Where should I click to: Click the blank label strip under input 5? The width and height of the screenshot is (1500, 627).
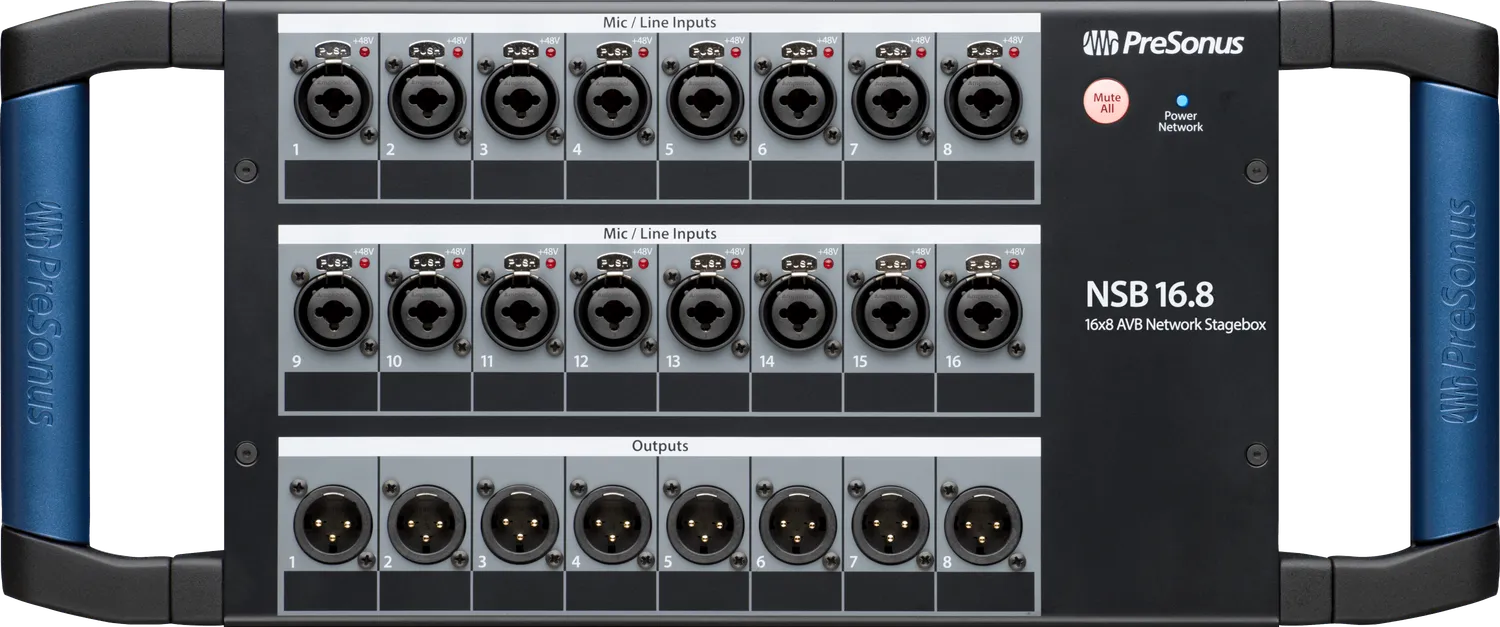(704, 180)
